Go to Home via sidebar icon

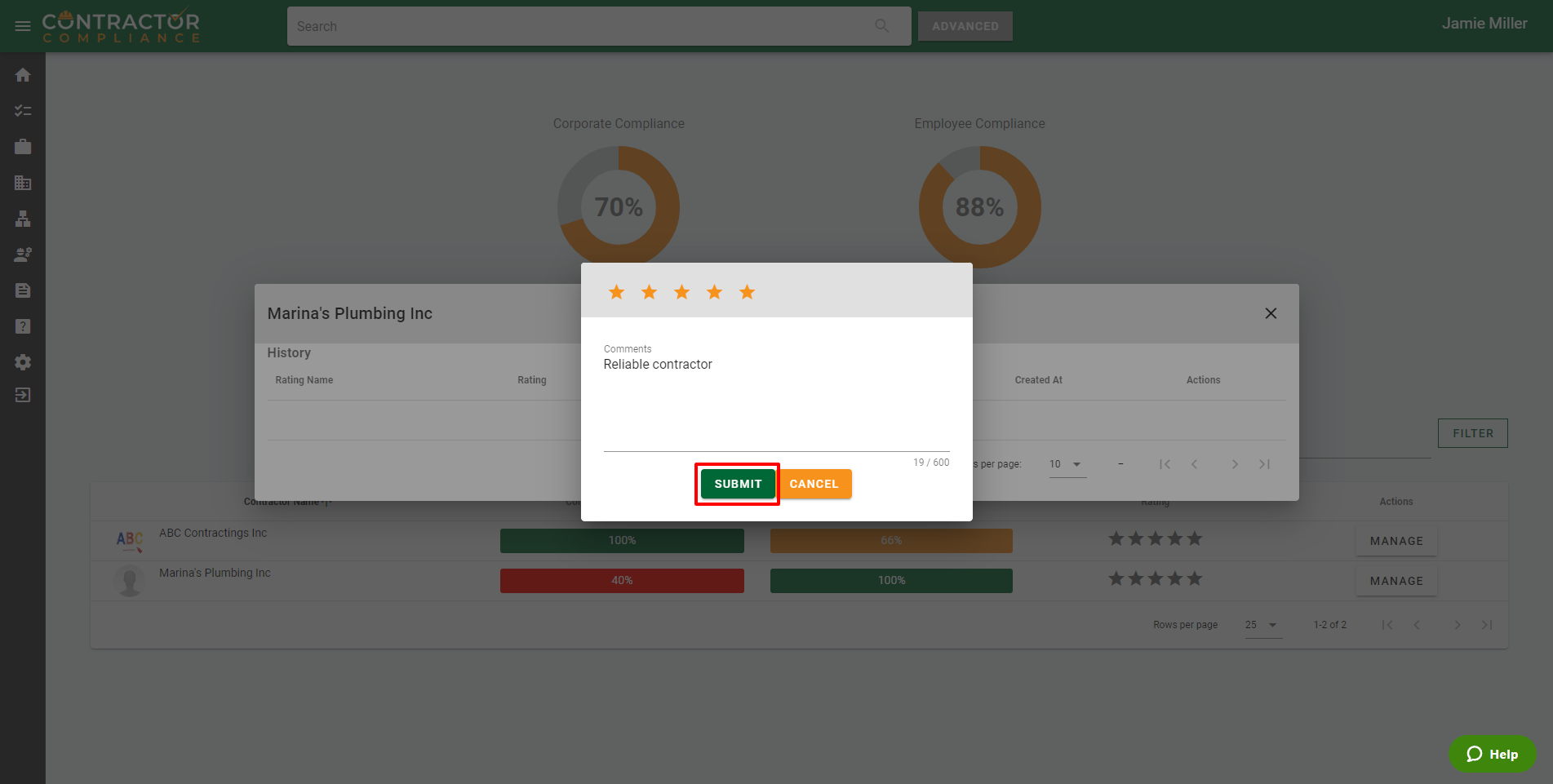coord(23,75)
